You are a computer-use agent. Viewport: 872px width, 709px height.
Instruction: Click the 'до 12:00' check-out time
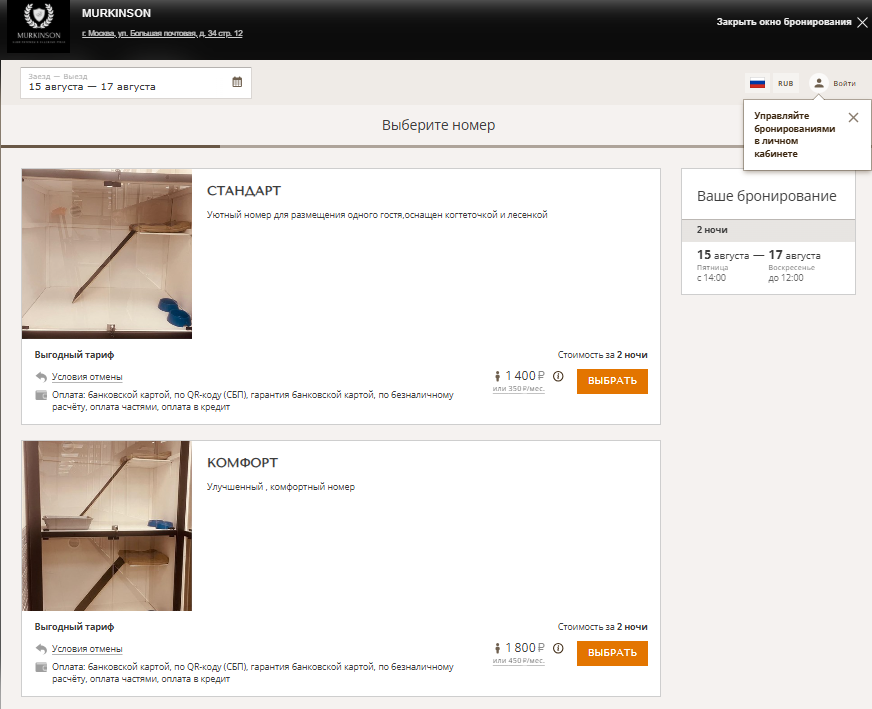pos(786,278)
